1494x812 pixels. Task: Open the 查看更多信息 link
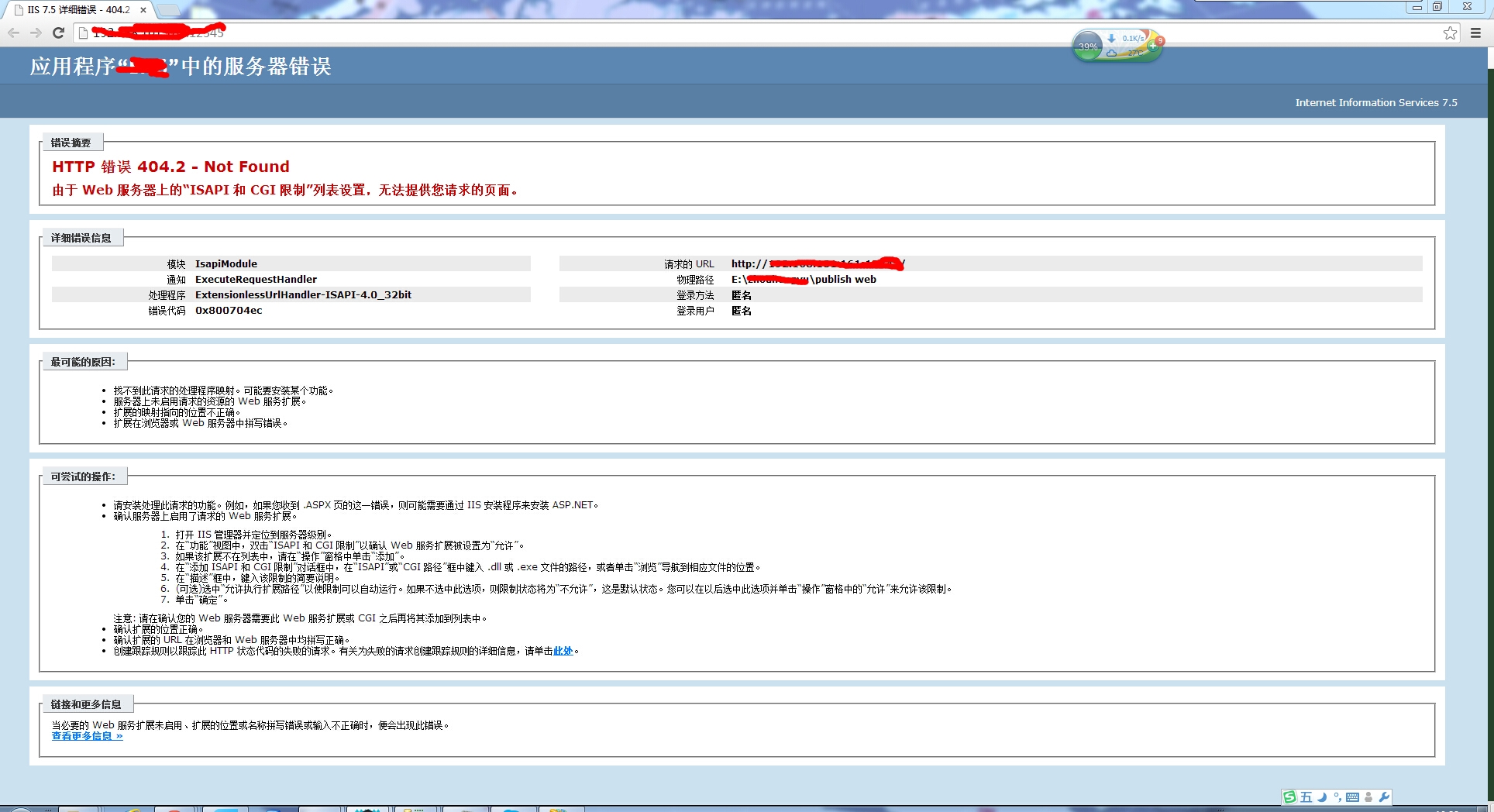87,736
